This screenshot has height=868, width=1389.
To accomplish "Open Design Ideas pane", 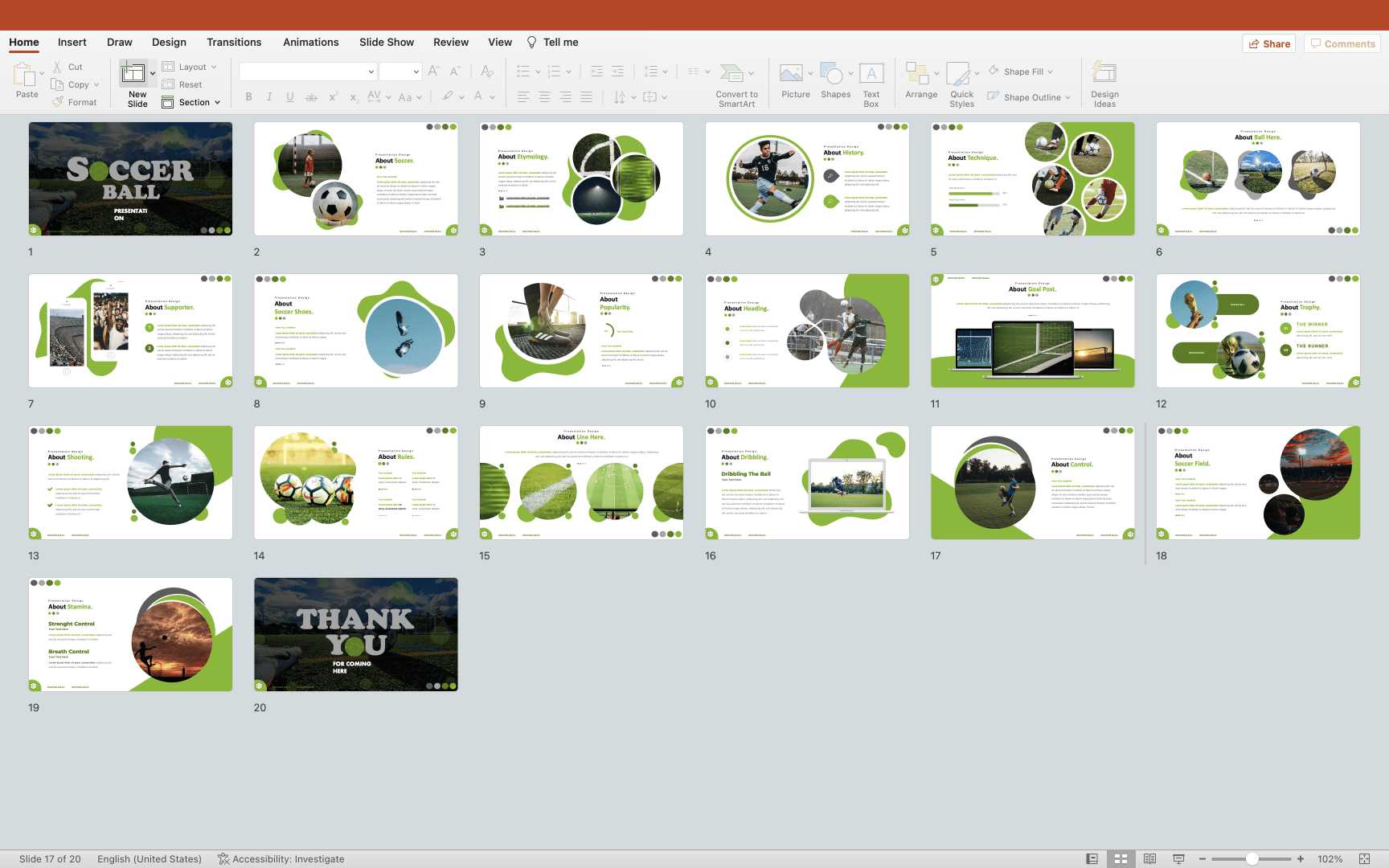I will 1104,75.
